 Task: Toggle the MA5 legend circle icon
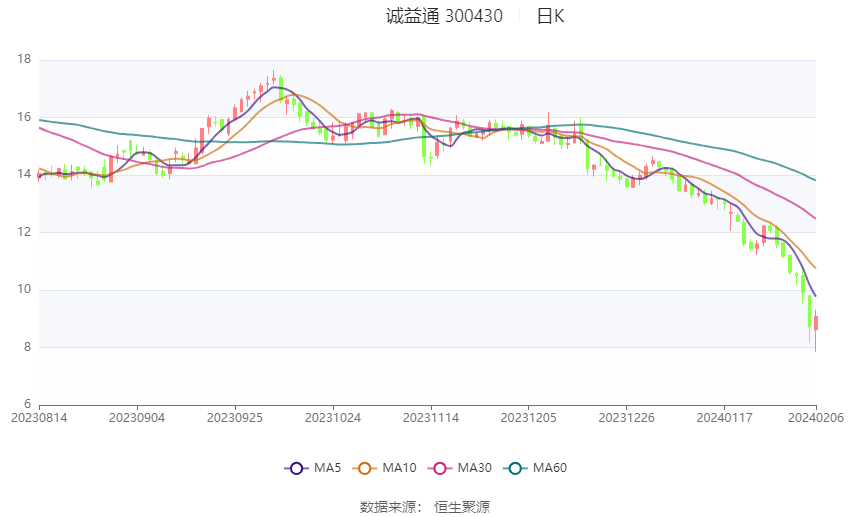(297, 468)
